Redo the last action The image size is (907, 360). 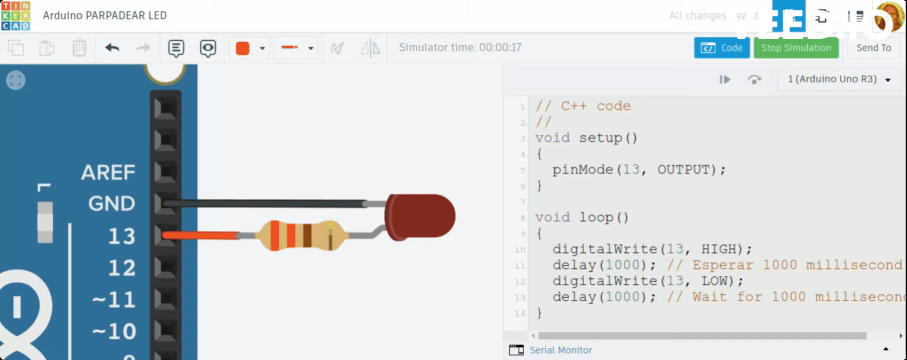[x=143, y=47]
